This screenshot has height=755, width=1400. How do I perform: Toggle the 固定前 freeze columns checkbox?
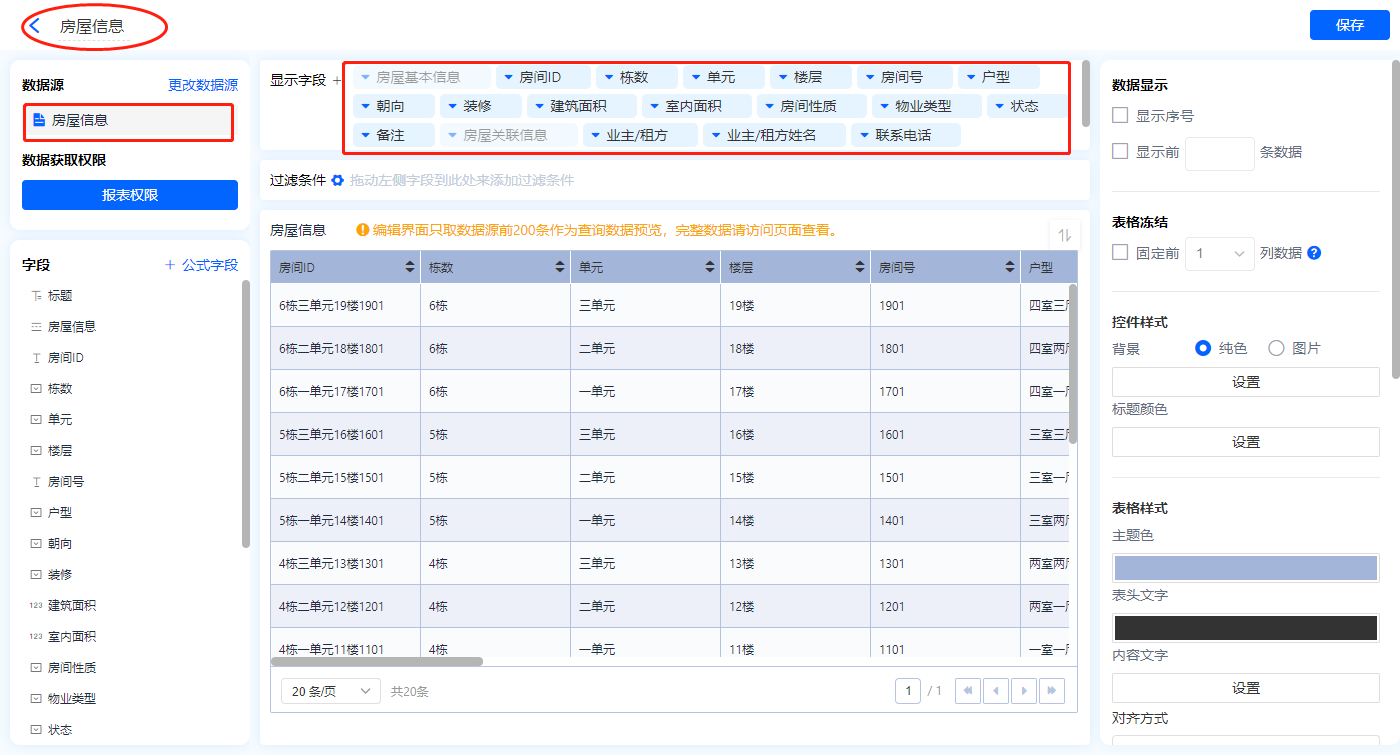point(1120,253)
